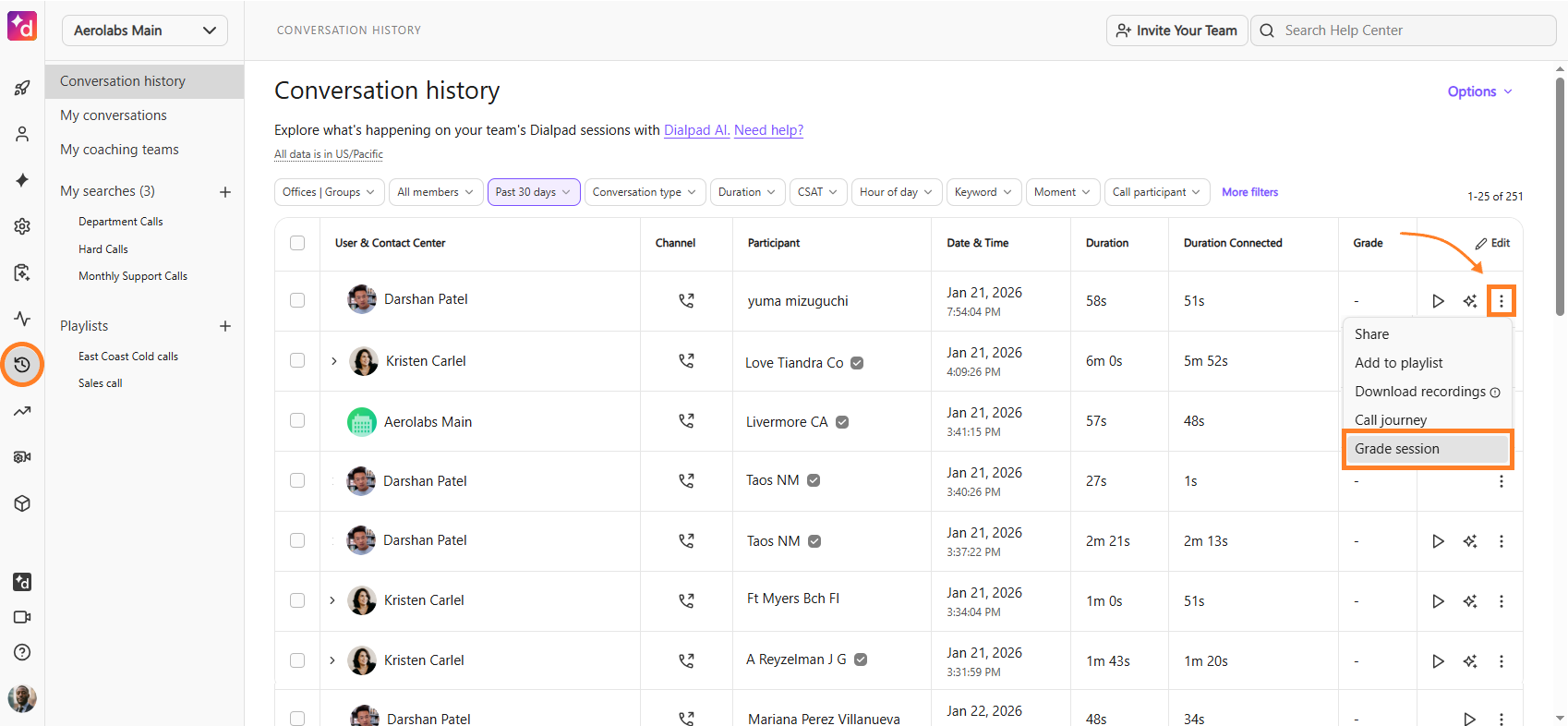Image resolution: width=1568 pixels, height=726 pixels.
Task: Click the Need help? link
Action: point(768,130)
